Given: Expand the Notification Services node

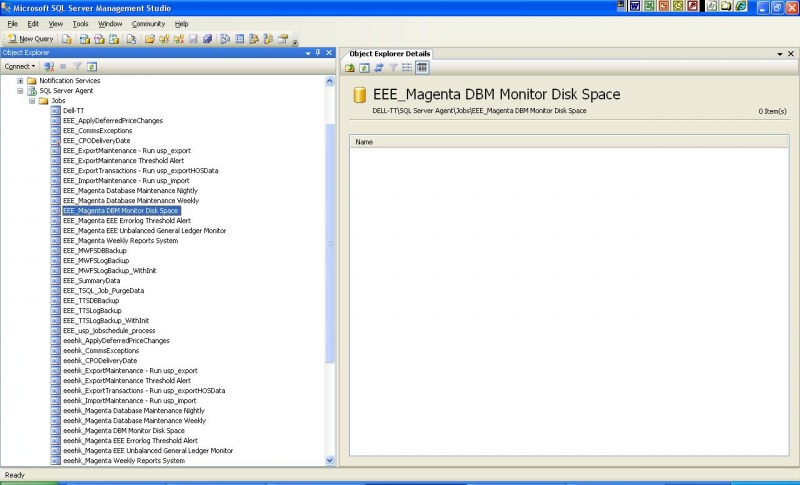Looking at the screenshot, I should pyautogui.click(x=20, y=81).
